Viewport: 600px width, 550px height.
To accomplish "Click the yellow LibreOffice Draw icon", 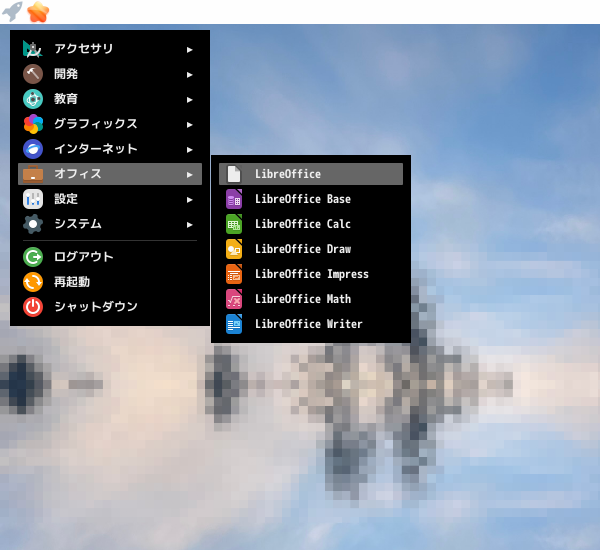I will (234, 249).
